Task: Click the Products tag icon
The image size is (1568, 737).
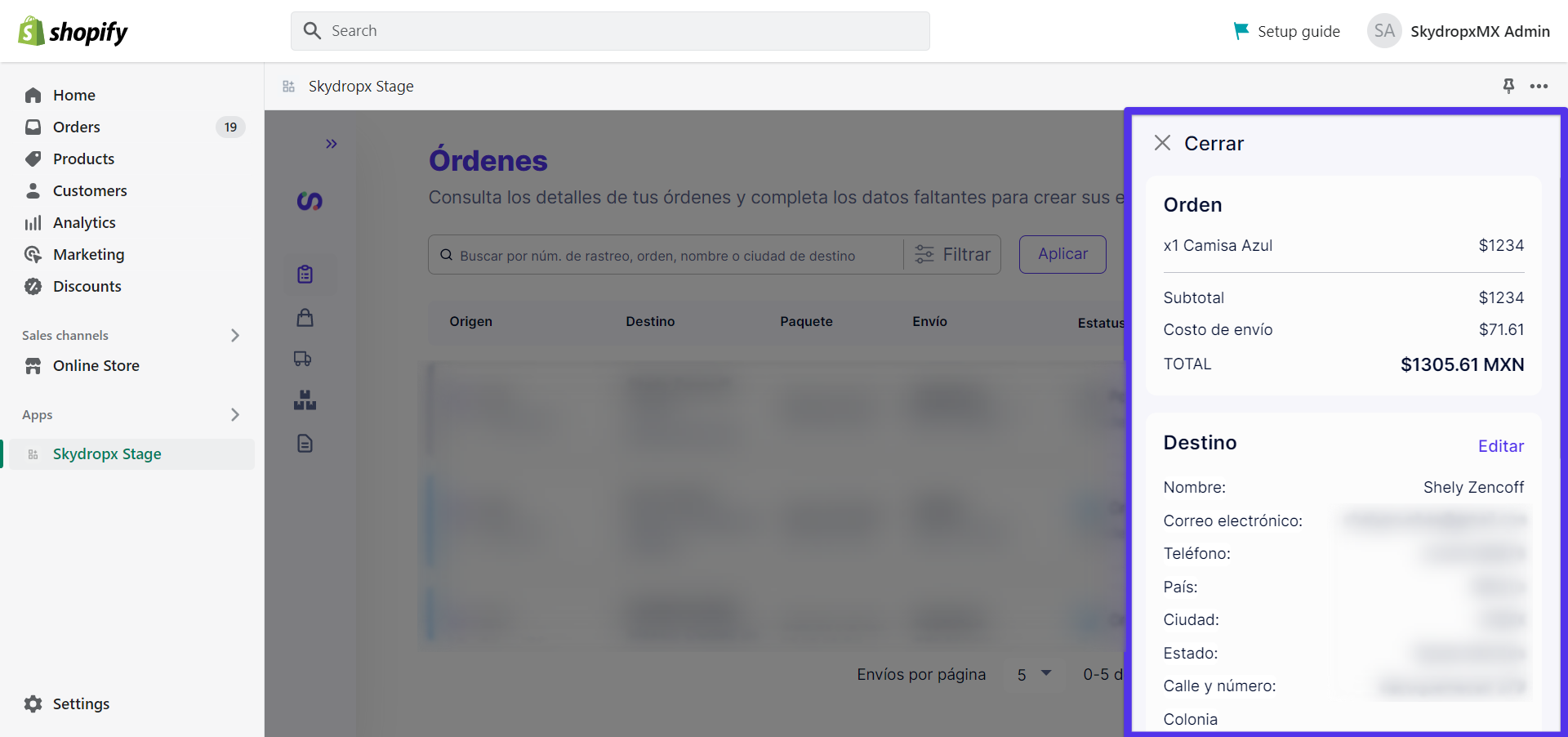Action: 33,159
